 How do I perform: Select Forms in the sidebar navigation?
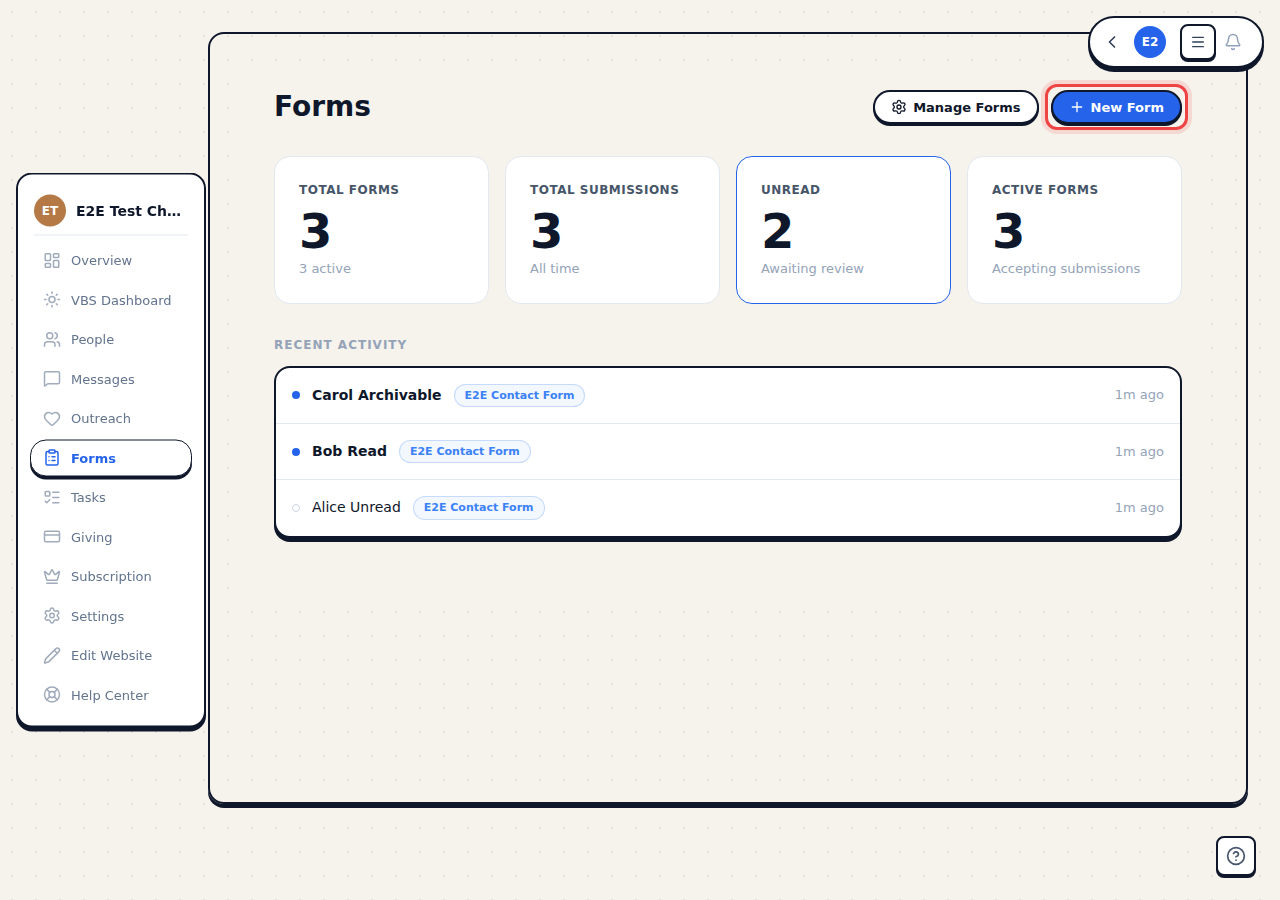(92, 458)
